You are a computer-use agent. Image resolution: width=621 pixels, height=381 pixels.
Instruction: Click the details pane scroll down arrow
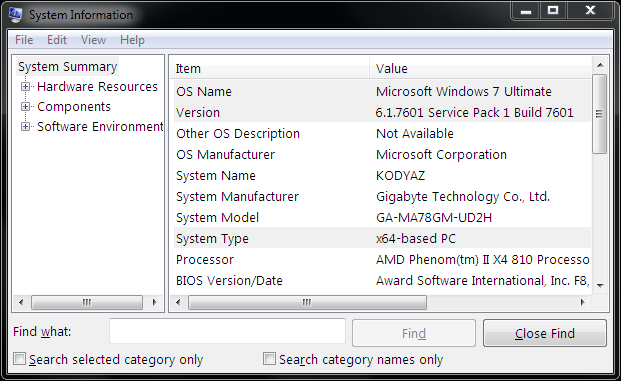tap(600, 285)
